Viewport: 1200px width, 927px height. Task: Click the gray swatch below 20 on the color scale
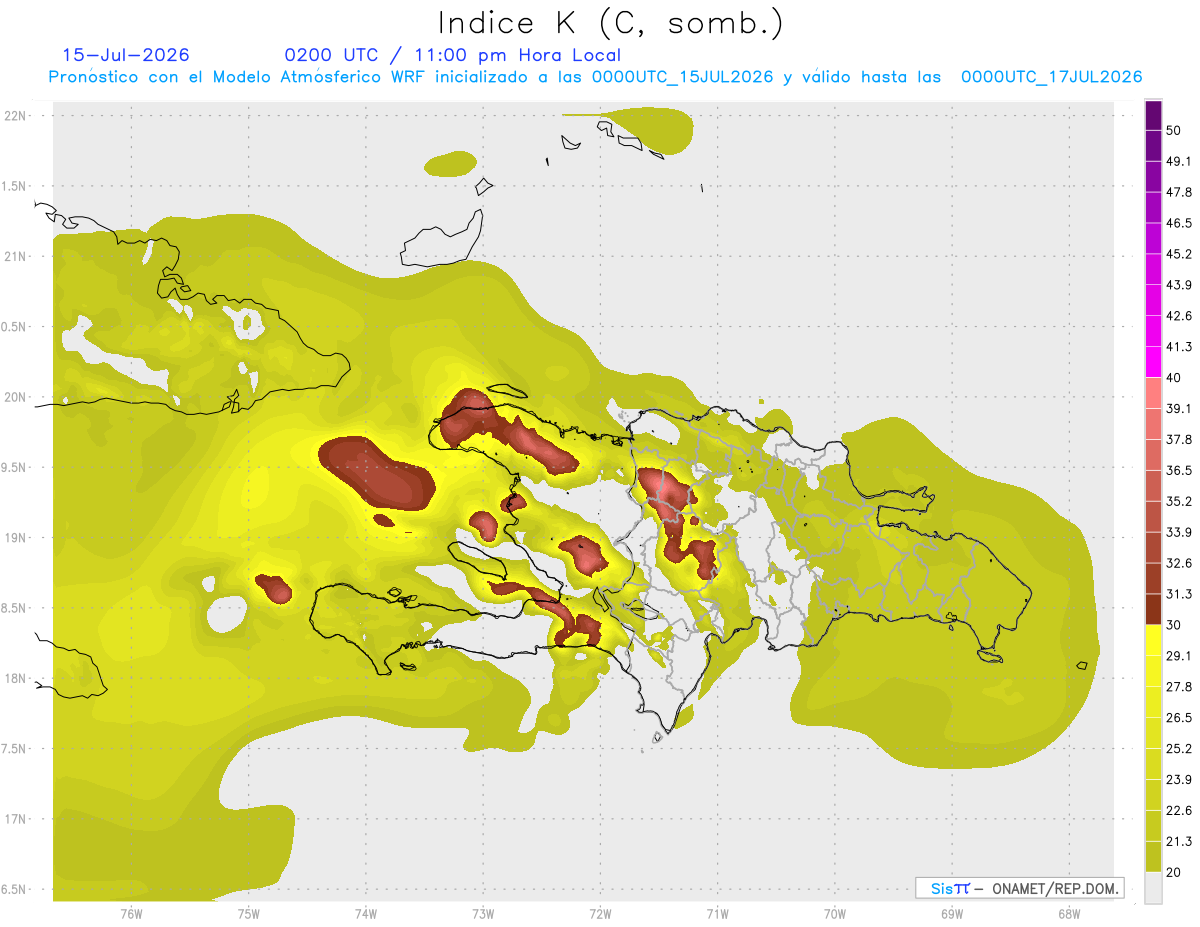coord(1154,888)
